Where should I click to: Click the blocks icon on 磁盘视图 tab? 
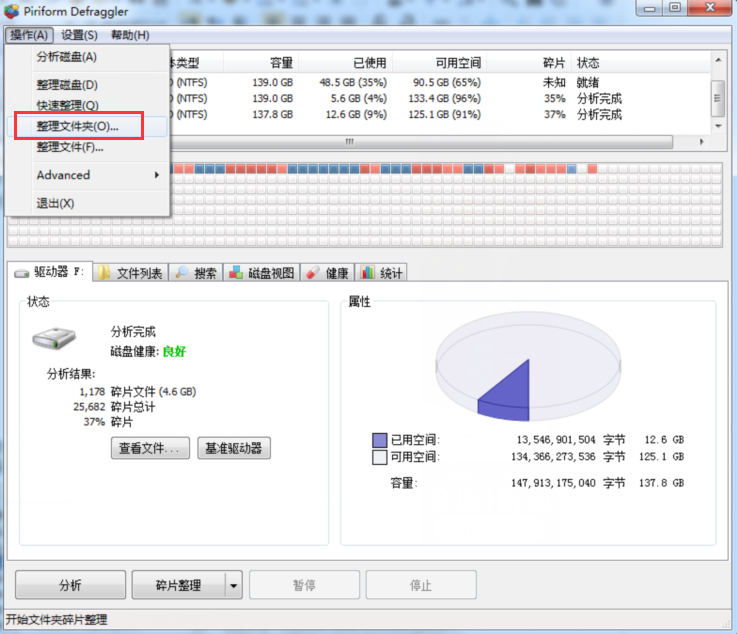pyautogui.click(x=235, y=272)
